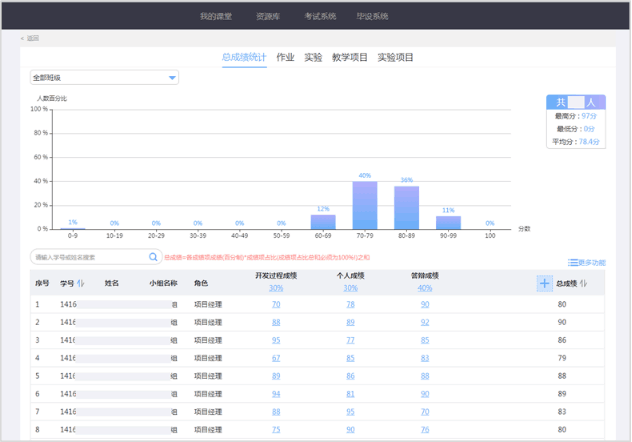Screen dimensions: 632x442
Task: Switch to 实验 tab
Action: (x=313, y=58)
